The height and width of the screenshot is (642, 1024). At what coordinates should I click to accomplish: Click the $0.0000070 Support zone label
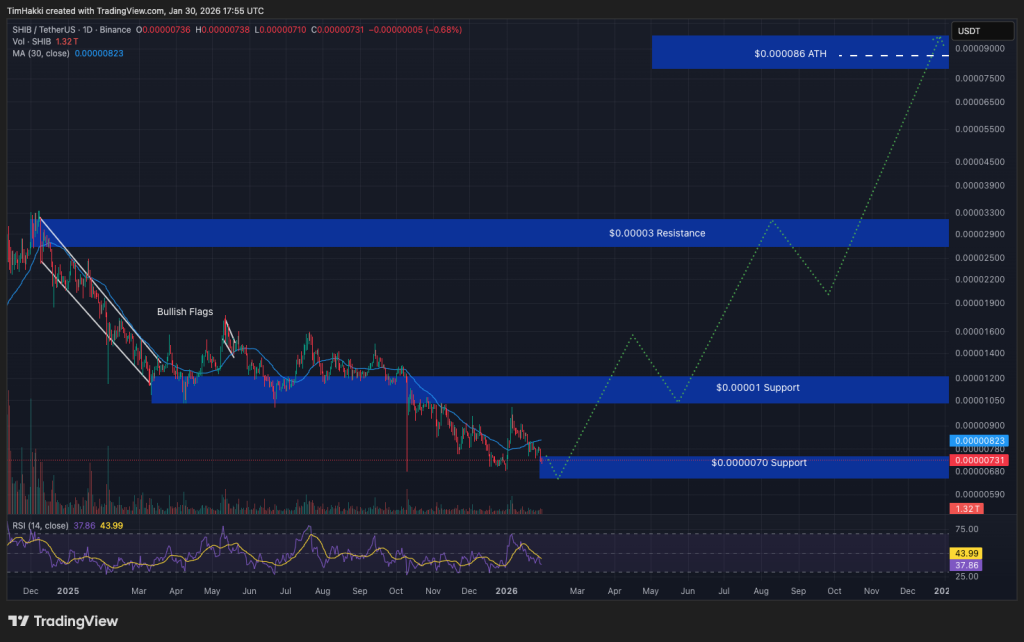tap(758, 463)
